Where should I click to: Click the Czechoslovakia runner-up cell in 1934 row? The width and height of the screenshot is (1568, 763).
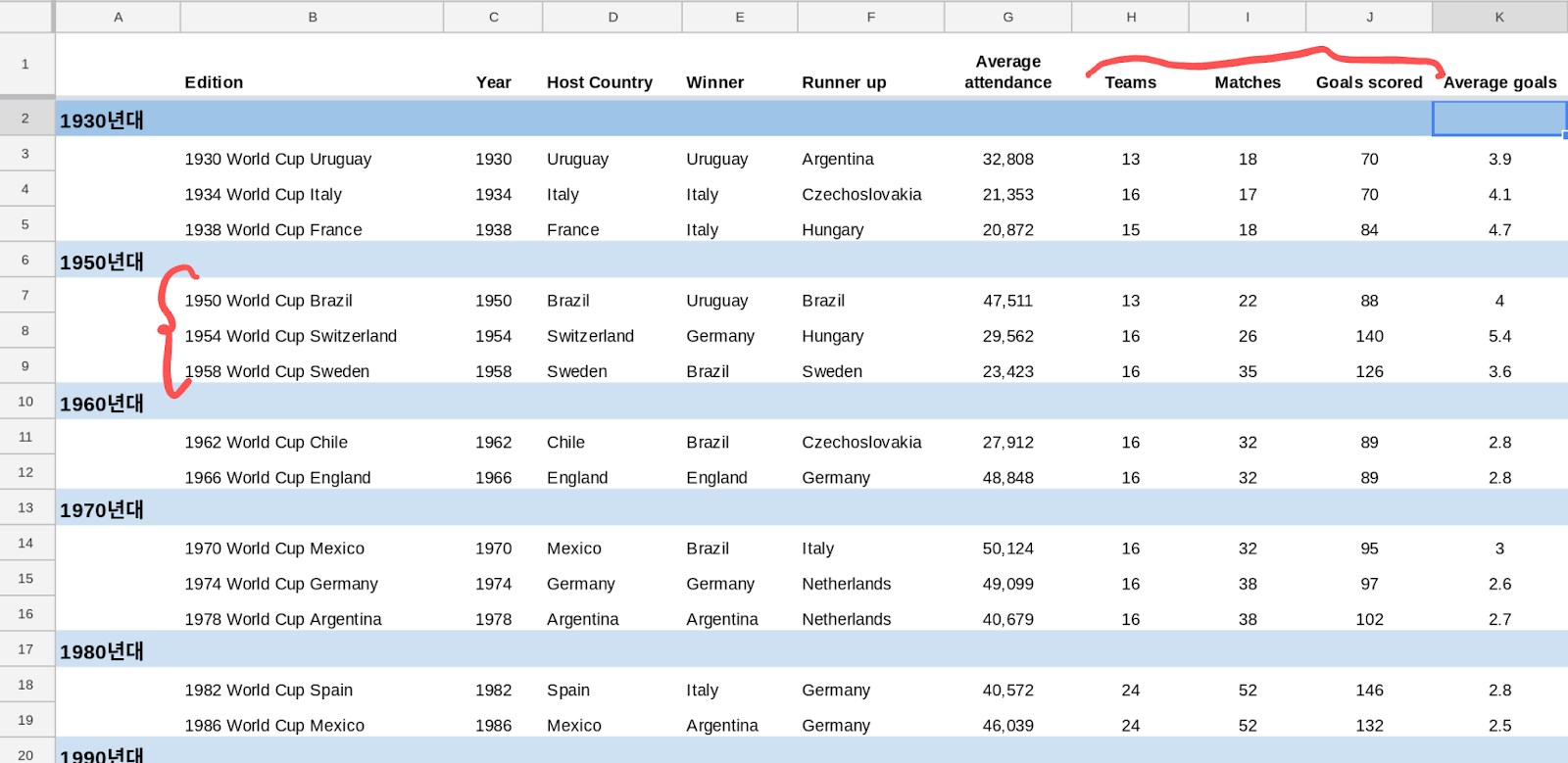[x=861, y=194]
